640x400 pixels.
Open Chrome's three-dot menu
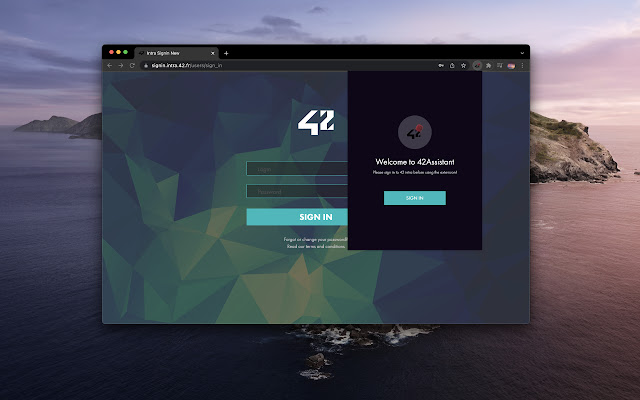(x=522, y=65)
